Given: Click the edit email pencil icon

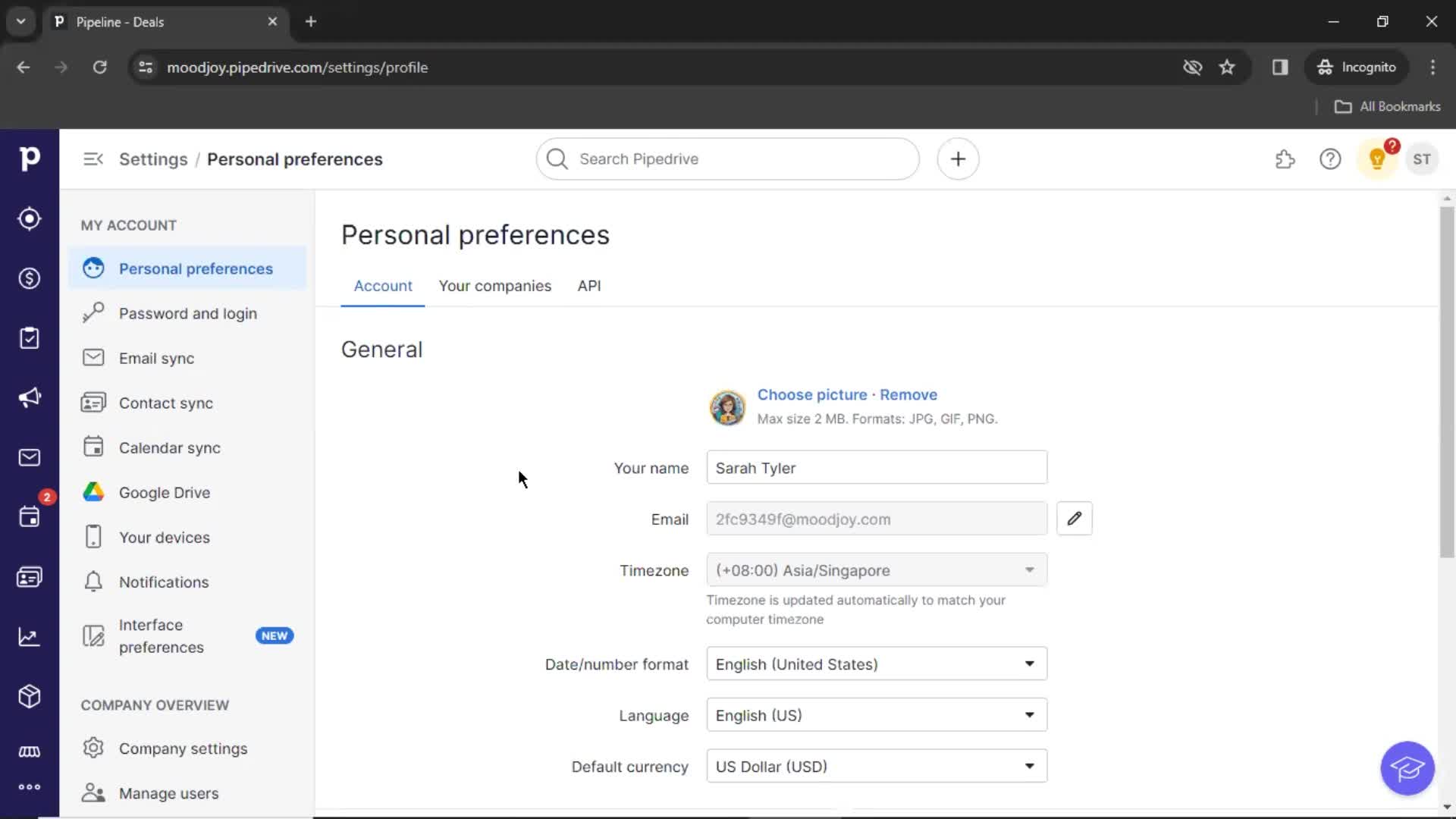Looking at the screenshot, I should (x=1074, y=518).
